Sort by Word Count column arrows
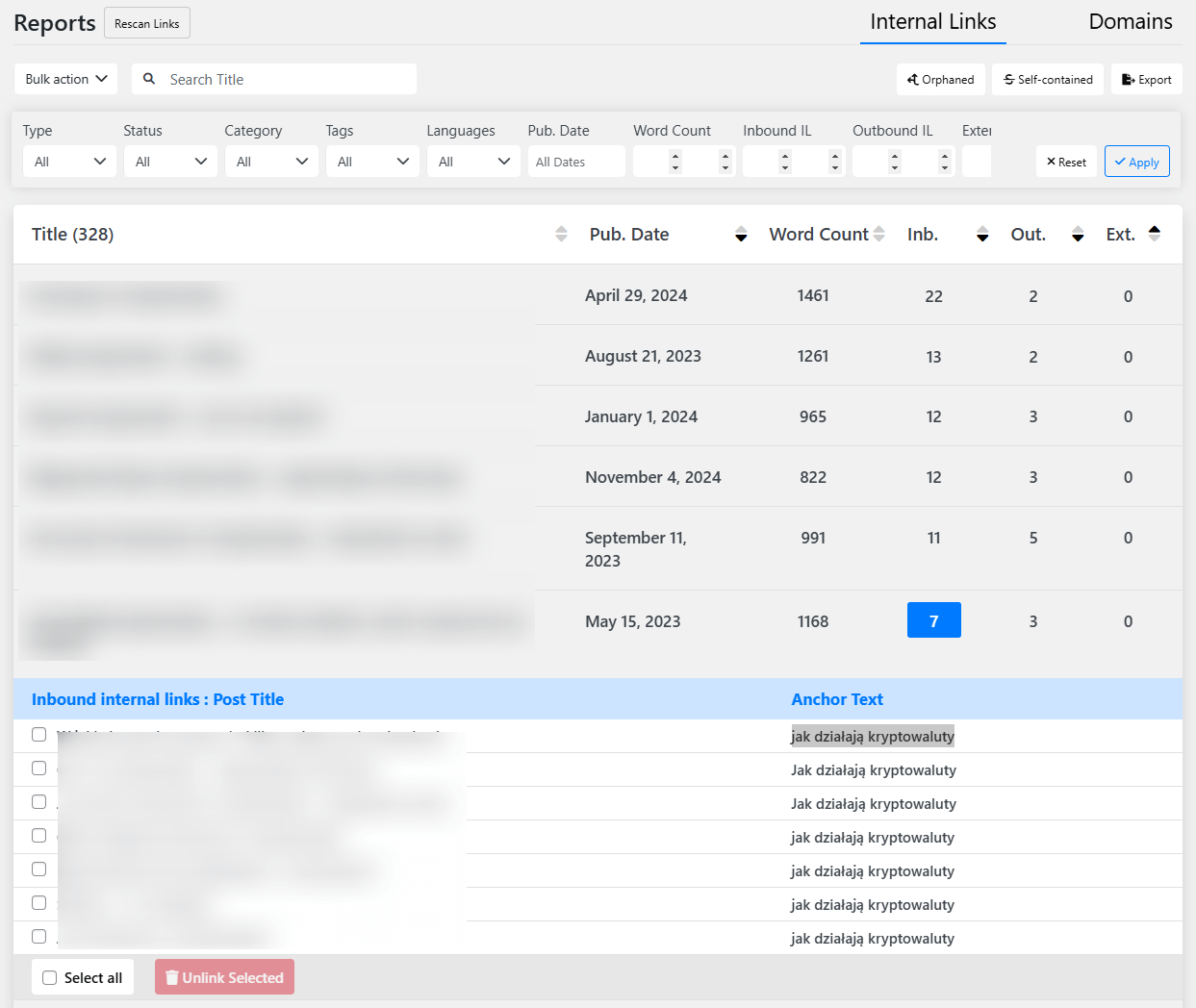 click(878, 234)
